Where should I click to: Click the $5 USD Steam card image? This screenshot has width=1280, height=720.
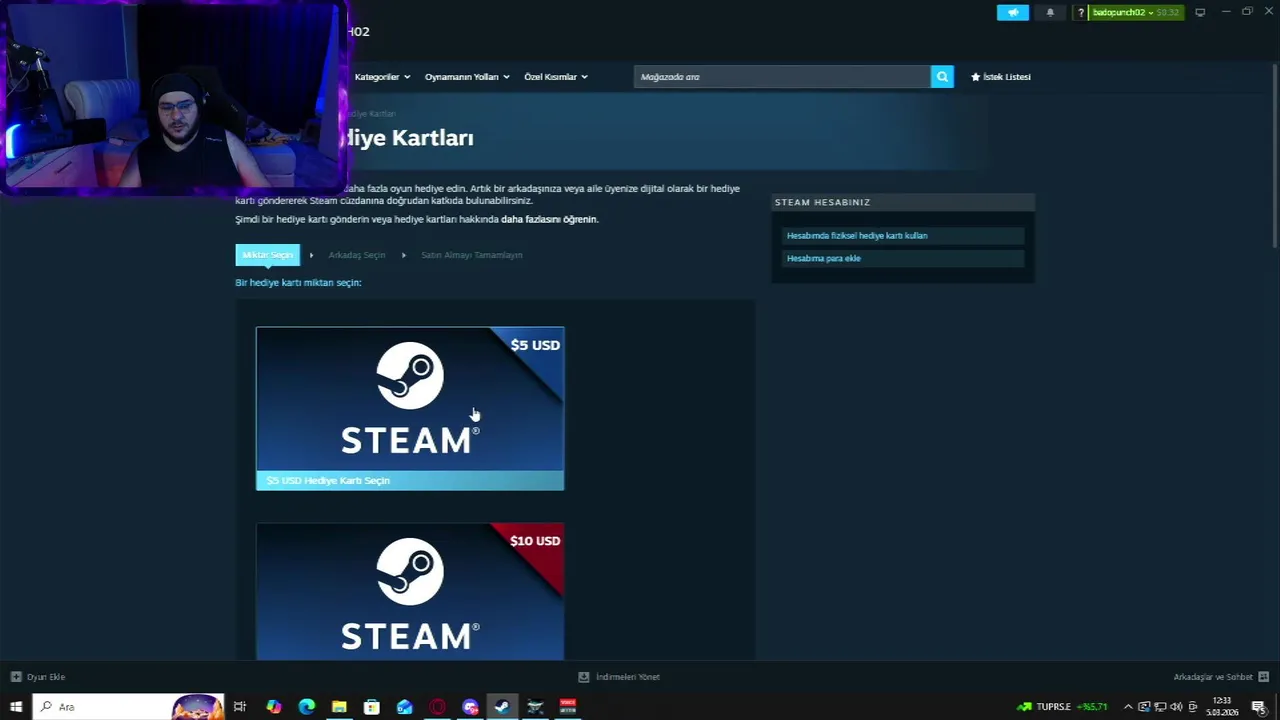tap(410, 399)
